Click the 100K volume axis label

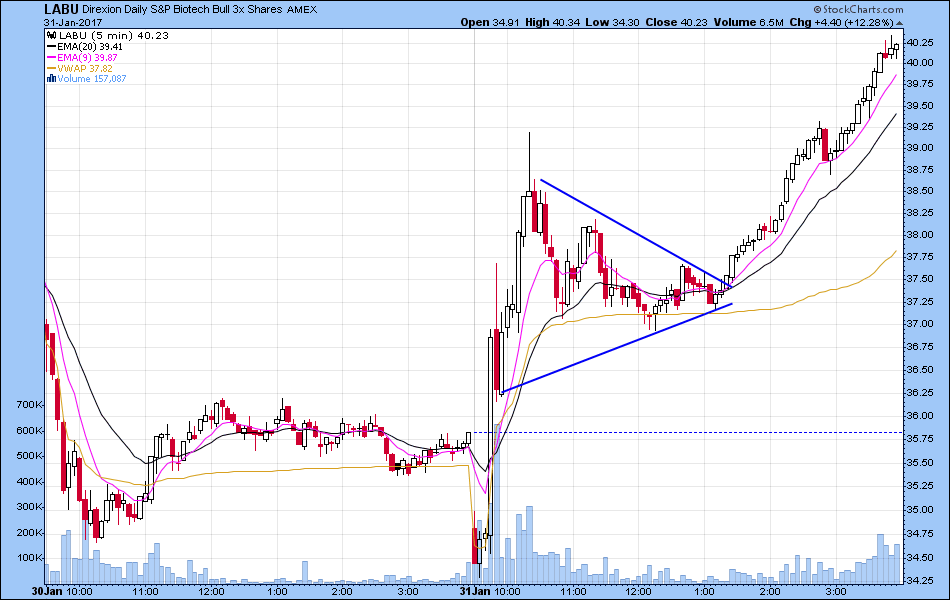[30, 558]
